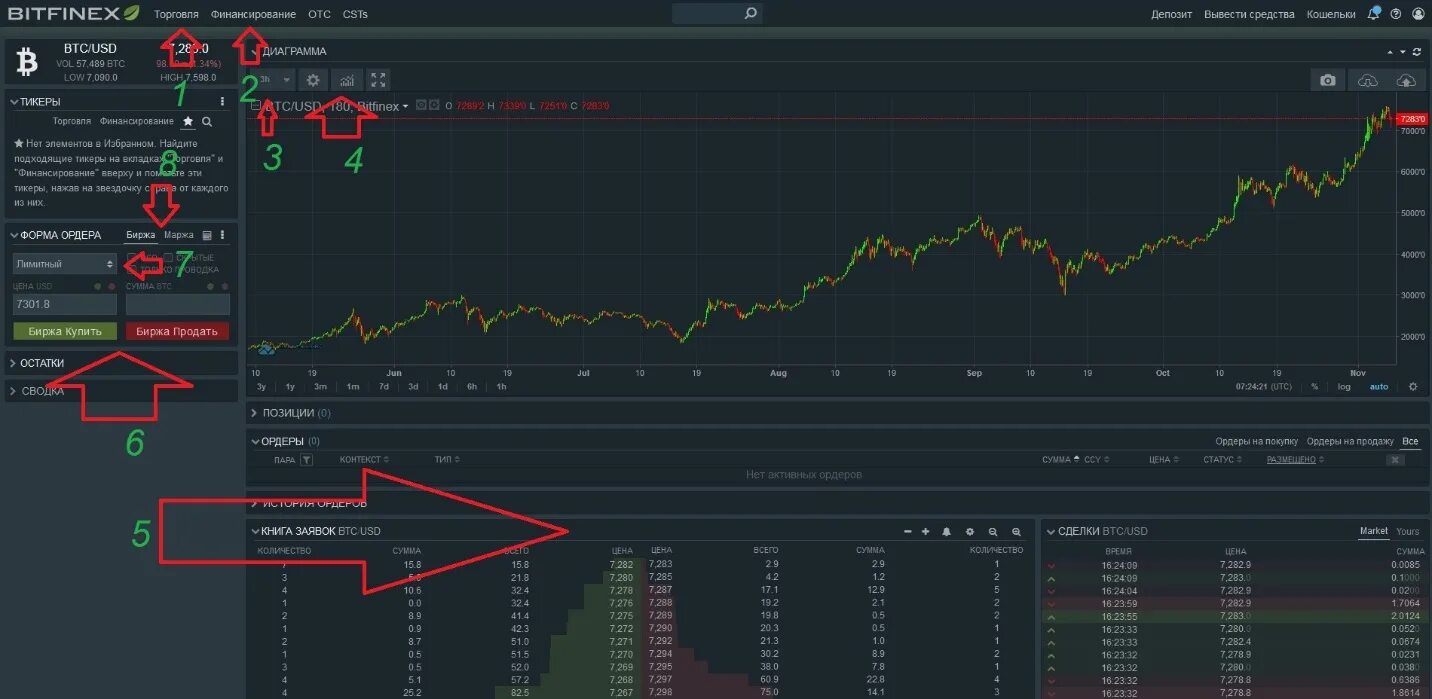Image resolution: width=1432 pixels, height=699 pixels.
Task: Open the CSTs menu item
Action: click(x=355, y=14)
